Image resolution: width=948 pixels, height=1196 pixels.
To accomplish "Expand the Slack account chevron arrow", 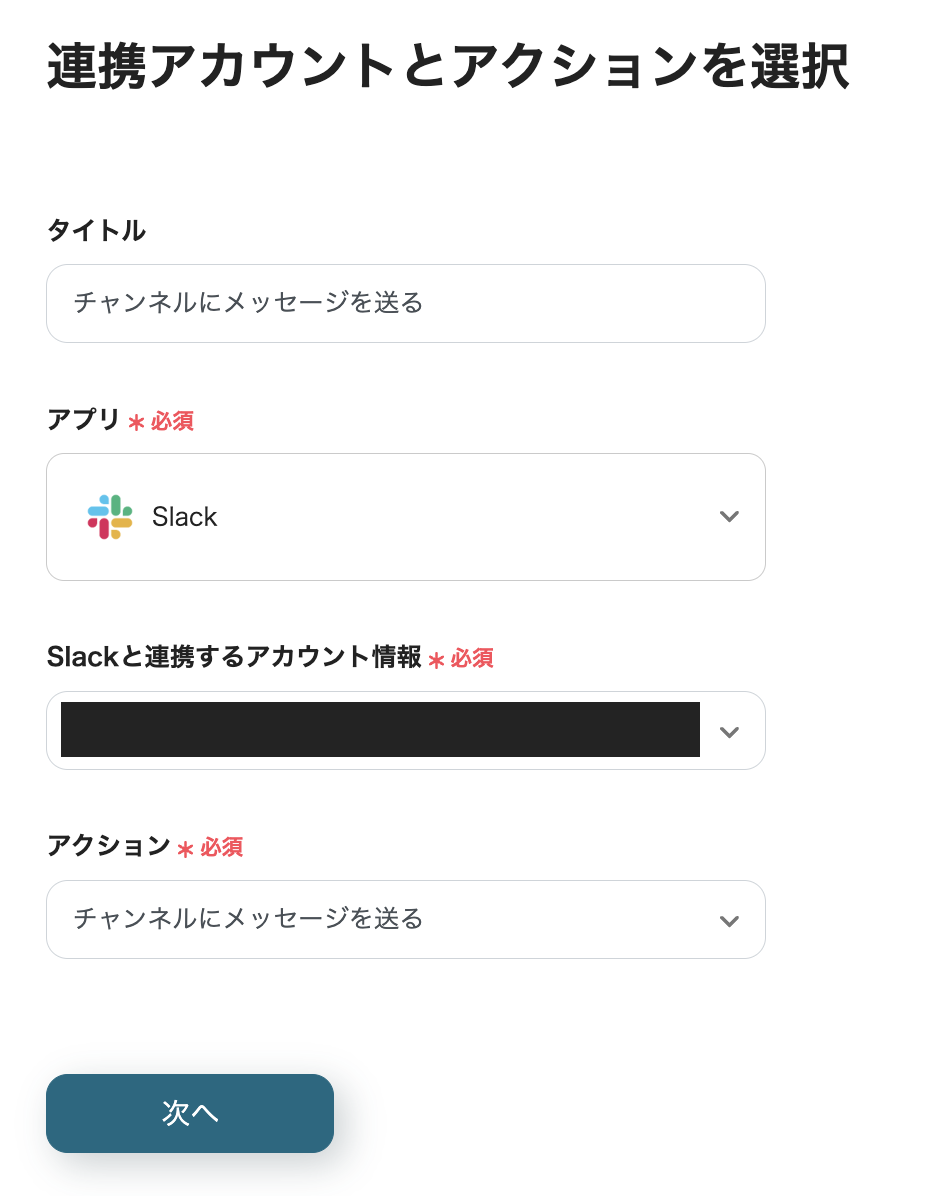I will point(729,731).
